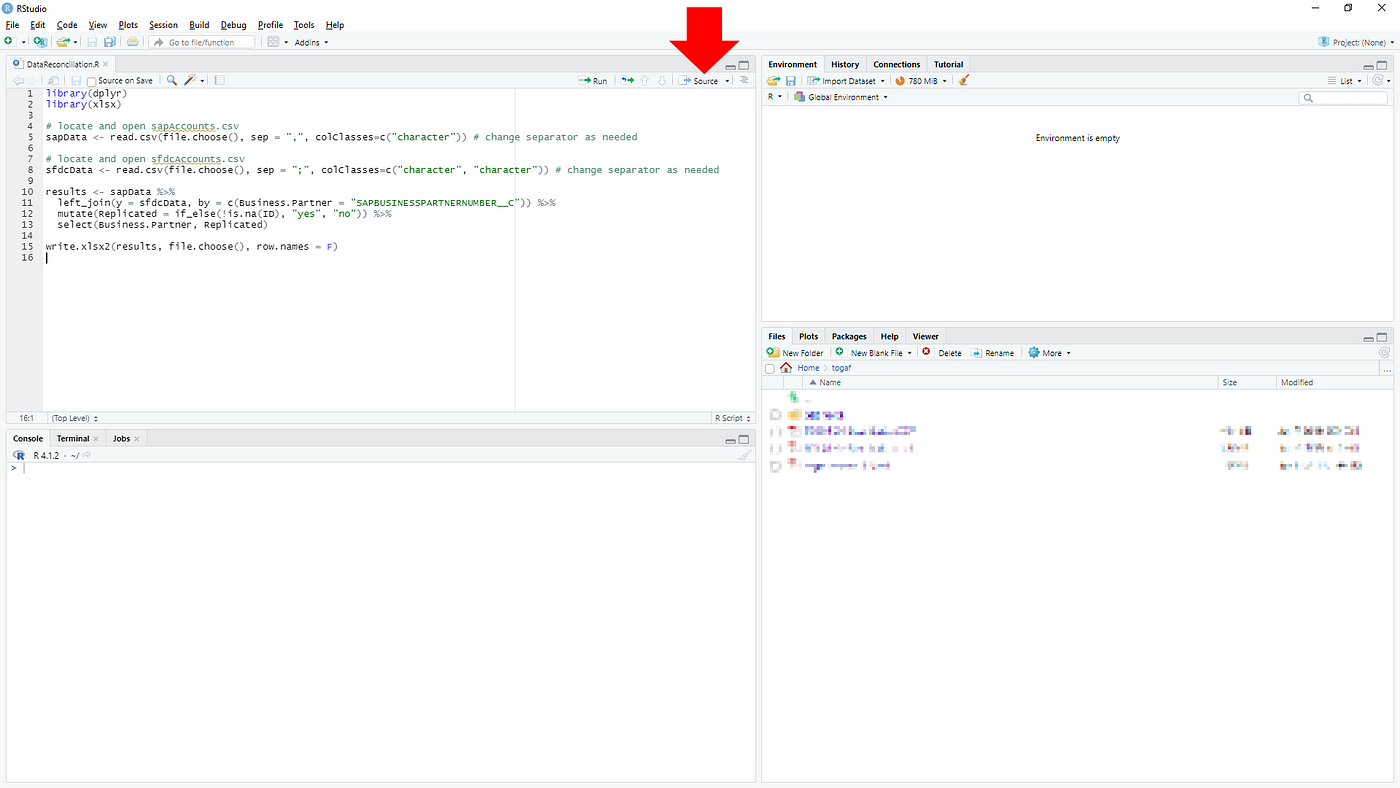Clear environment objects with broom icon
Image resolution: width=1400 pixels, height=788 pixels.
click(x=964, y=81)
